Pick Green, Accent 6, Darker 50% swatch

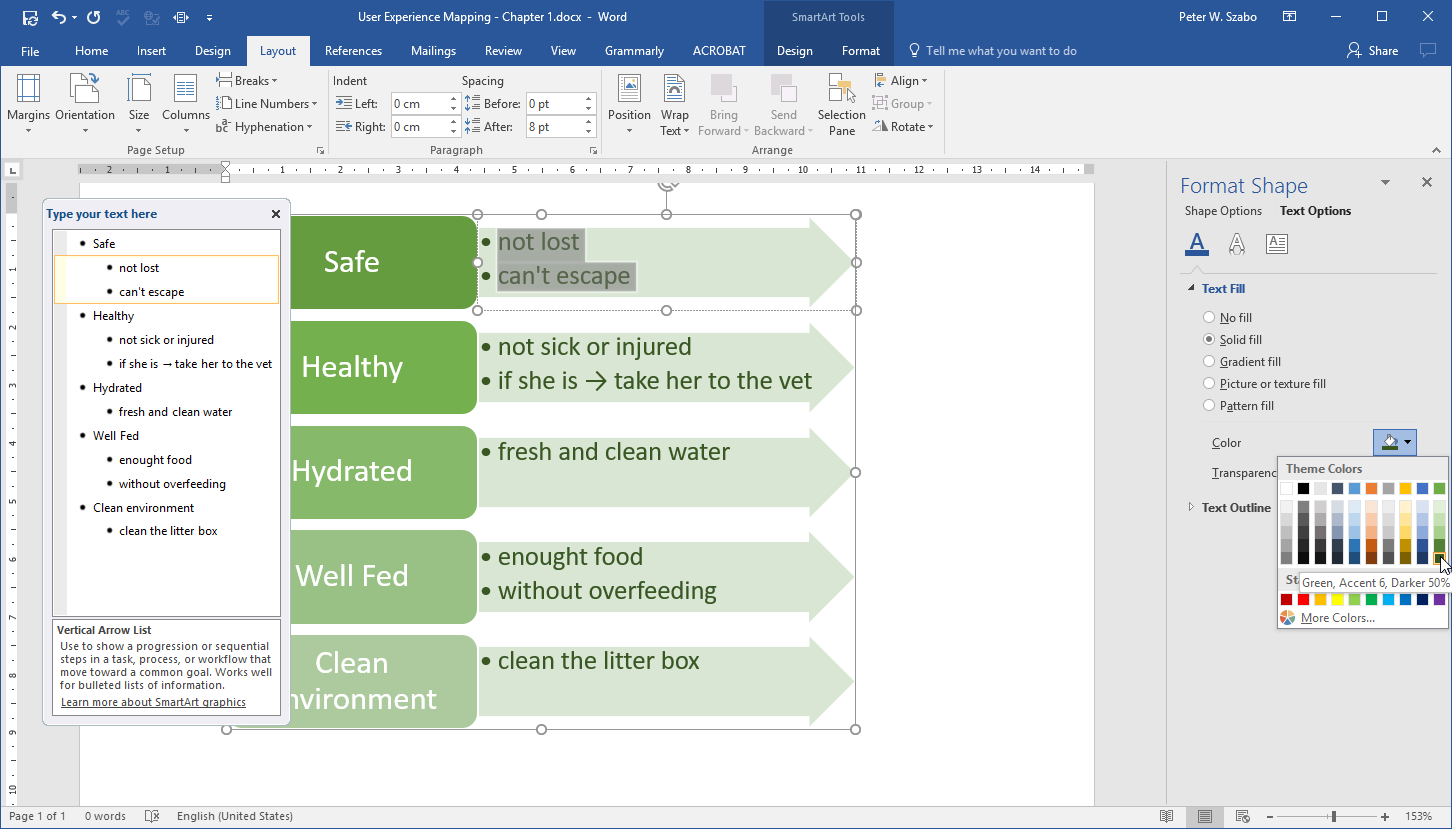(x=1439, y=559)
